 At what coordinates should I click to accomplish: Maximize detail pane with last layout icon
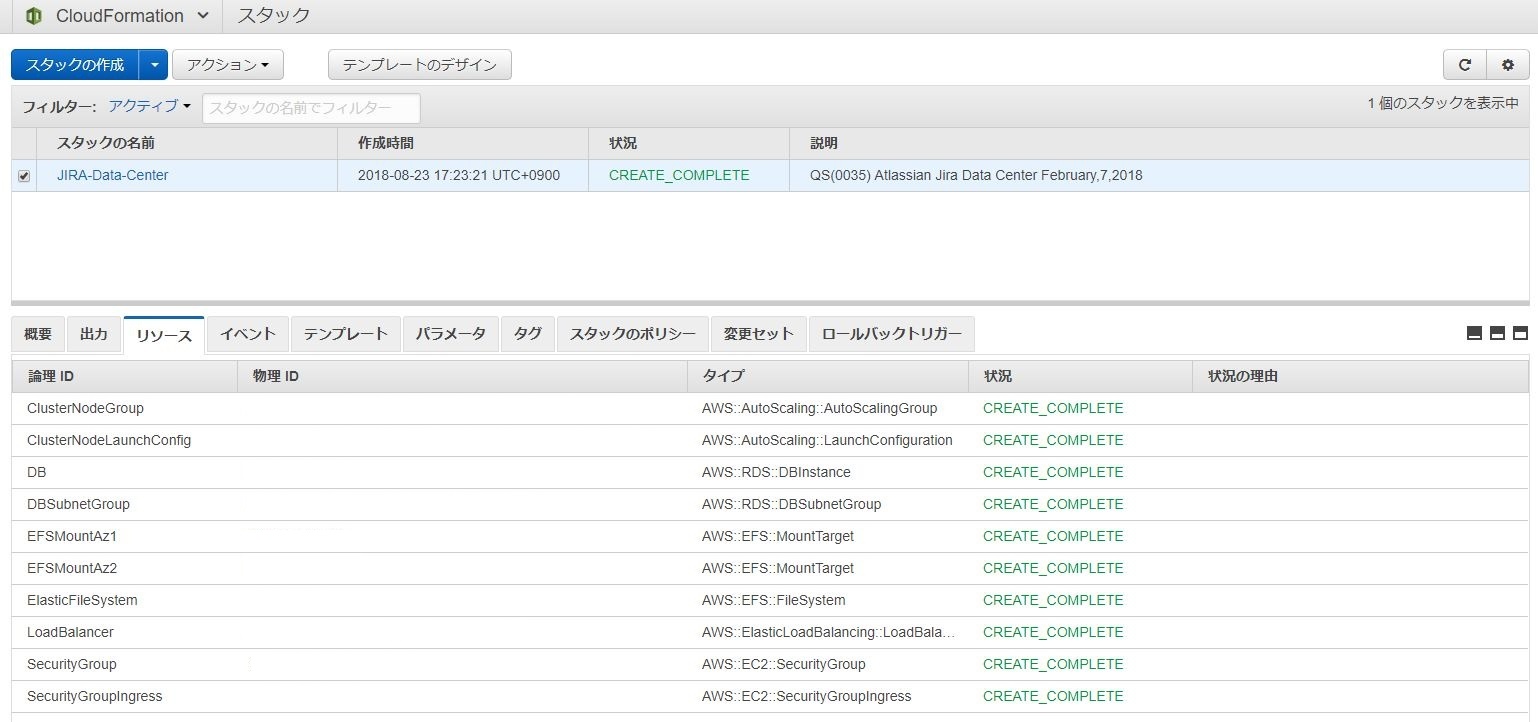pos(1520,333)
